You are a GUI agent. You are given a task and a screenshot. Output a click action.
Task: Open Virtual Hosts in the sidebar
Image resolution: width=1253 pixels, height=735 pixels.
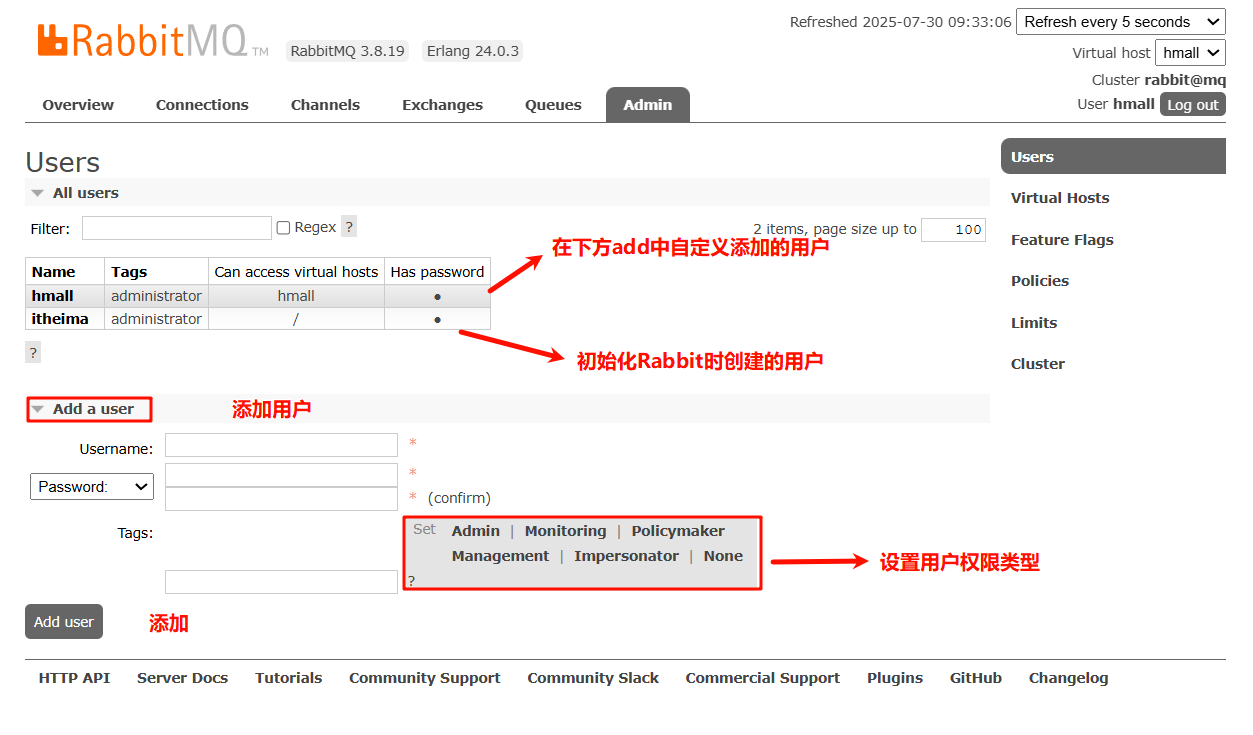pyautogui.click(x=1060, y=198)
